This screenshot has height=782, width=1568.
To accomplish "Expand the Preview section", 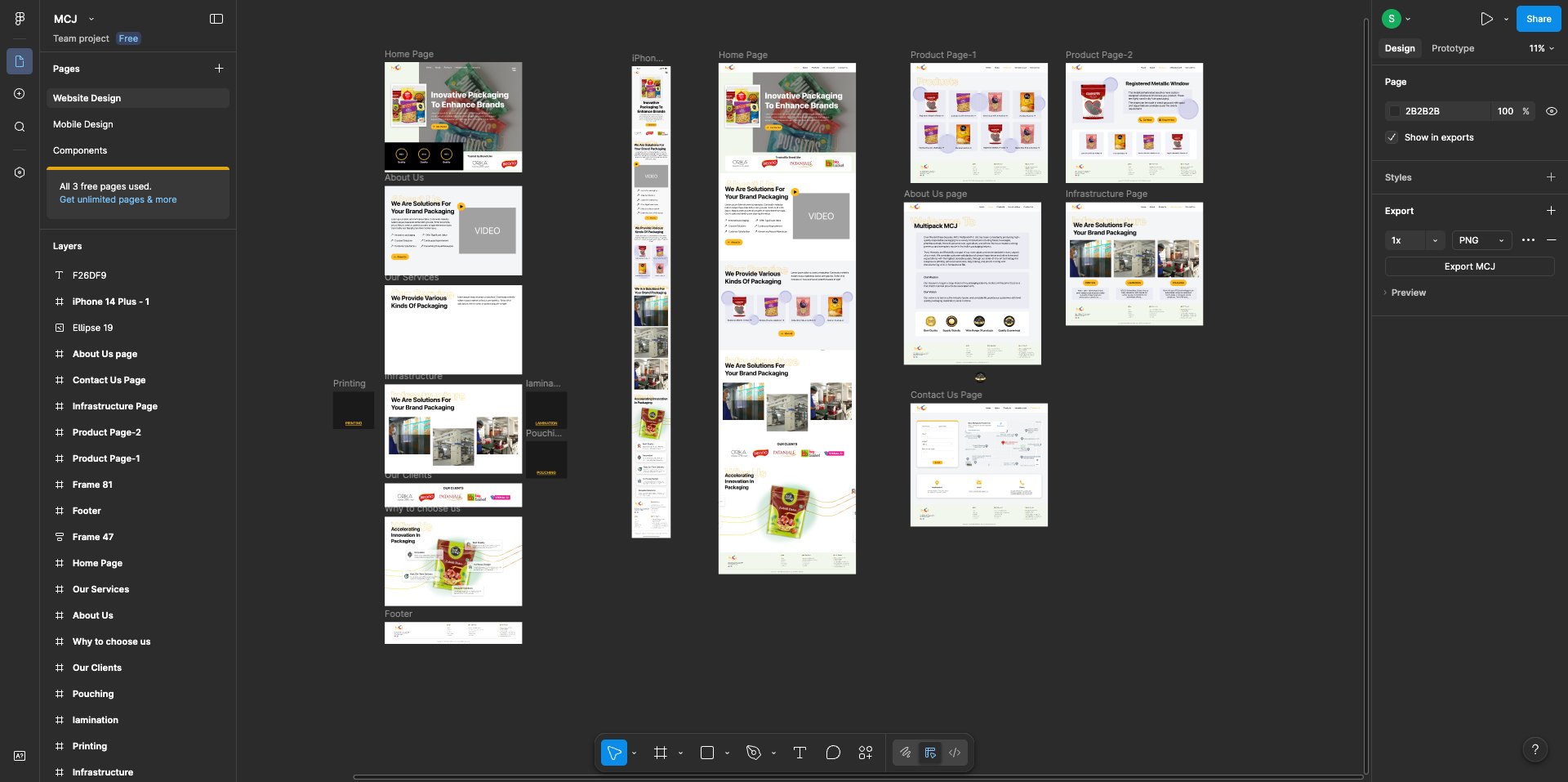I will [x=1408, y=293].
